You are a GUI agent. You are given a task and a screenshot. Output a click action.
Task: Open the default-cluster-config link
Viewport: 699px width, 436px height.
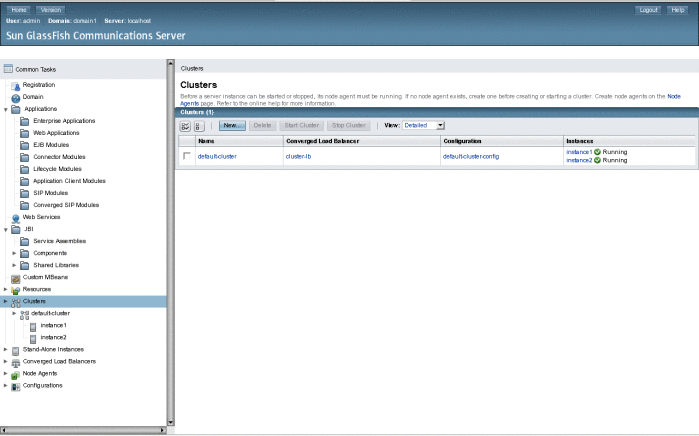(x=471, y=156)
